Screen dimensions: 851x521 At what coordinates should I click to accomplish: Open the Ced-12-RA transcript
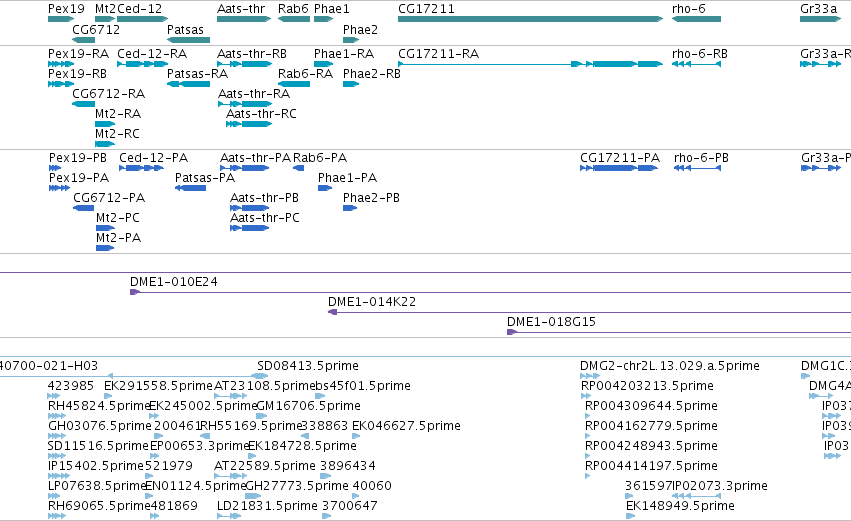(143, 64)
